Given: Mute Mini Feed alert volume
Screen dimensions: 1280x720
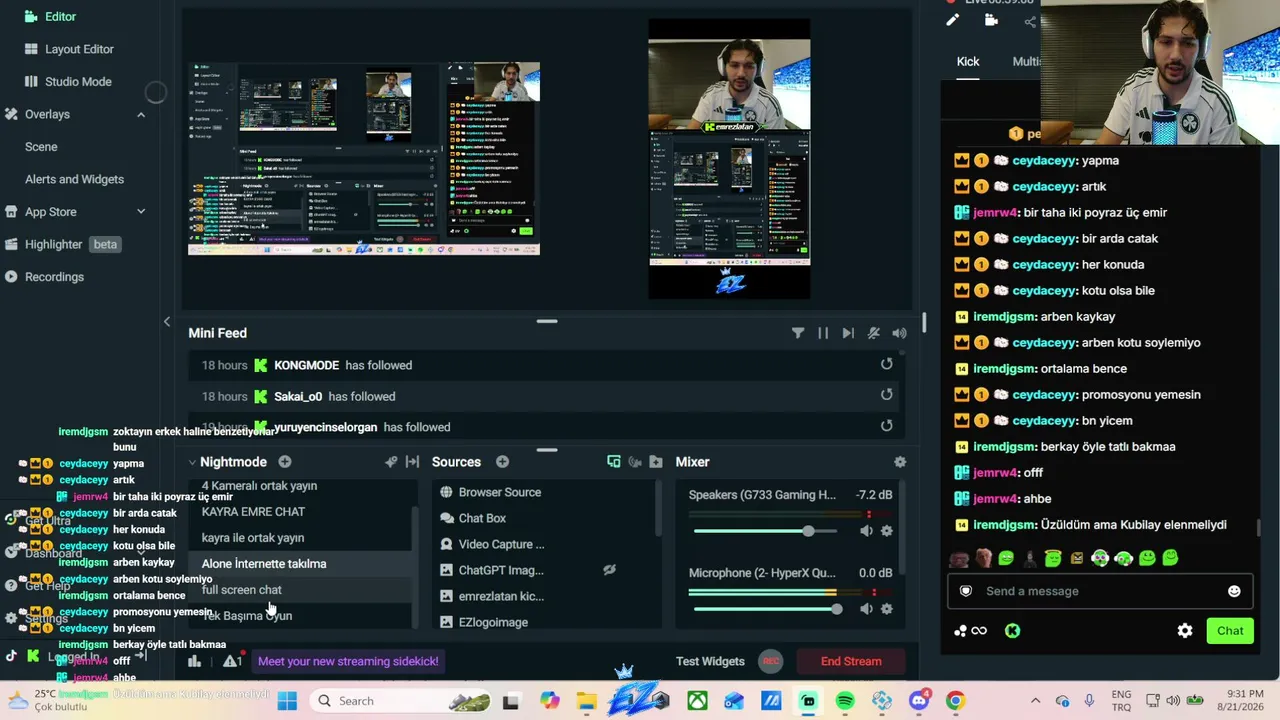Looking at the screenshot, I should coord(900,333).
